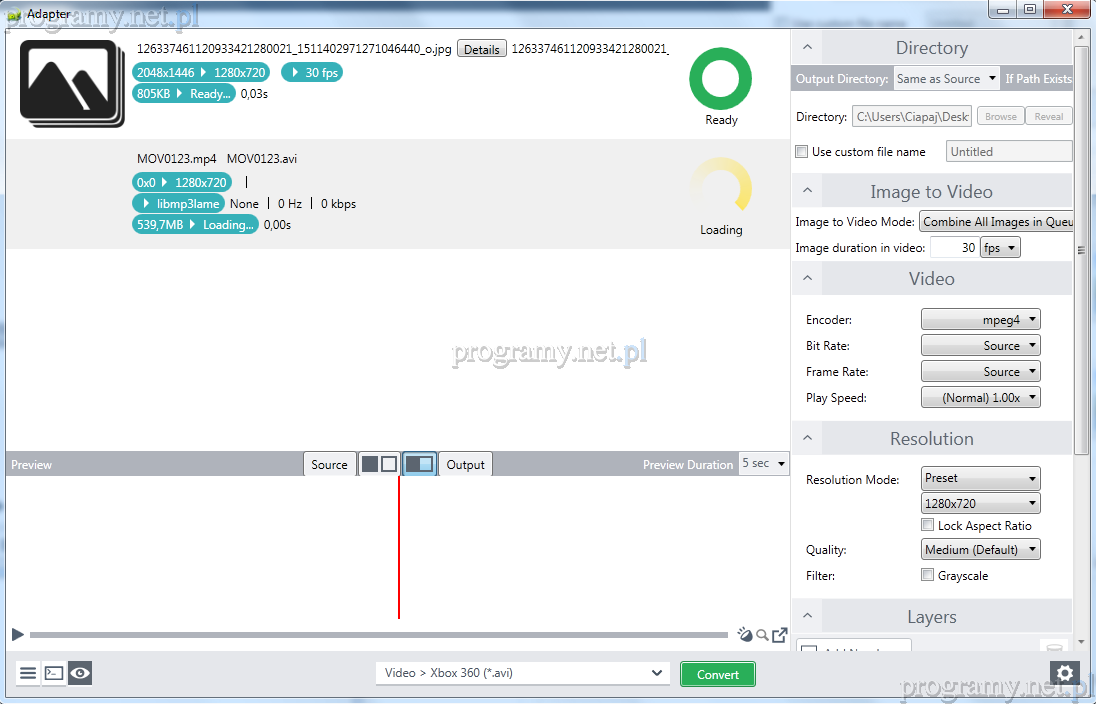Image resolution: width=1096 pixels, height=704 pixels.
Task: Open the settings gear icon
Action: [1064, 673]
